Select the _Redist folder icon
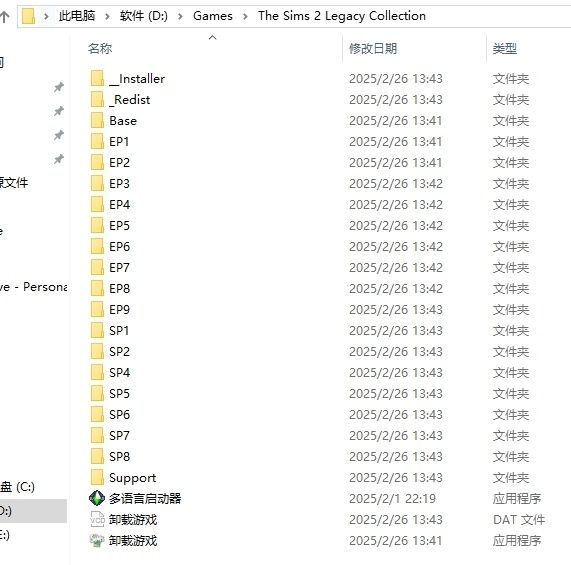The image size is (571, 565). [x=97, y=99]
